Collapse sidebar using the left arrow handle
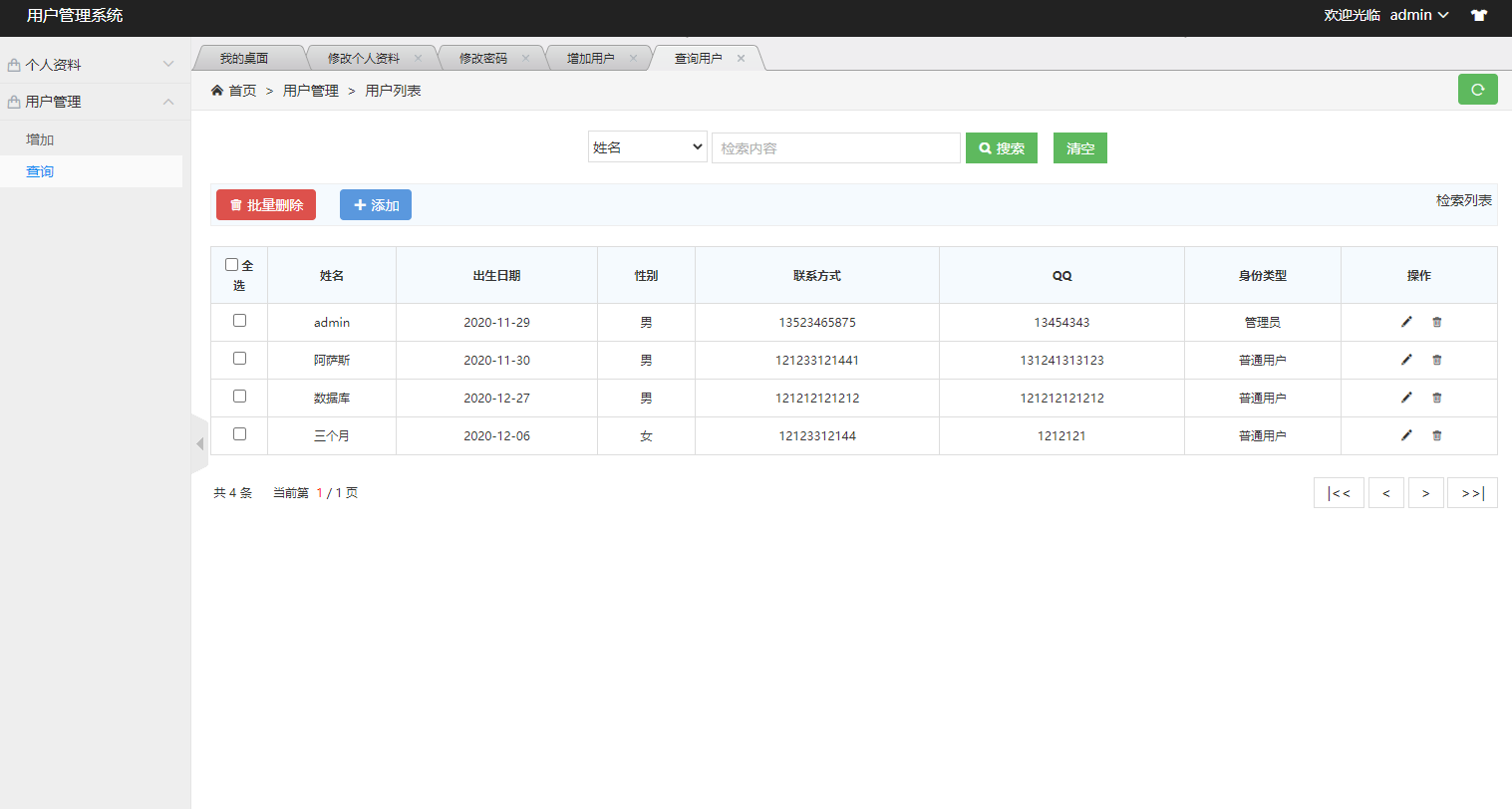The image size is (1512, 809). click(x=199, y=443)
